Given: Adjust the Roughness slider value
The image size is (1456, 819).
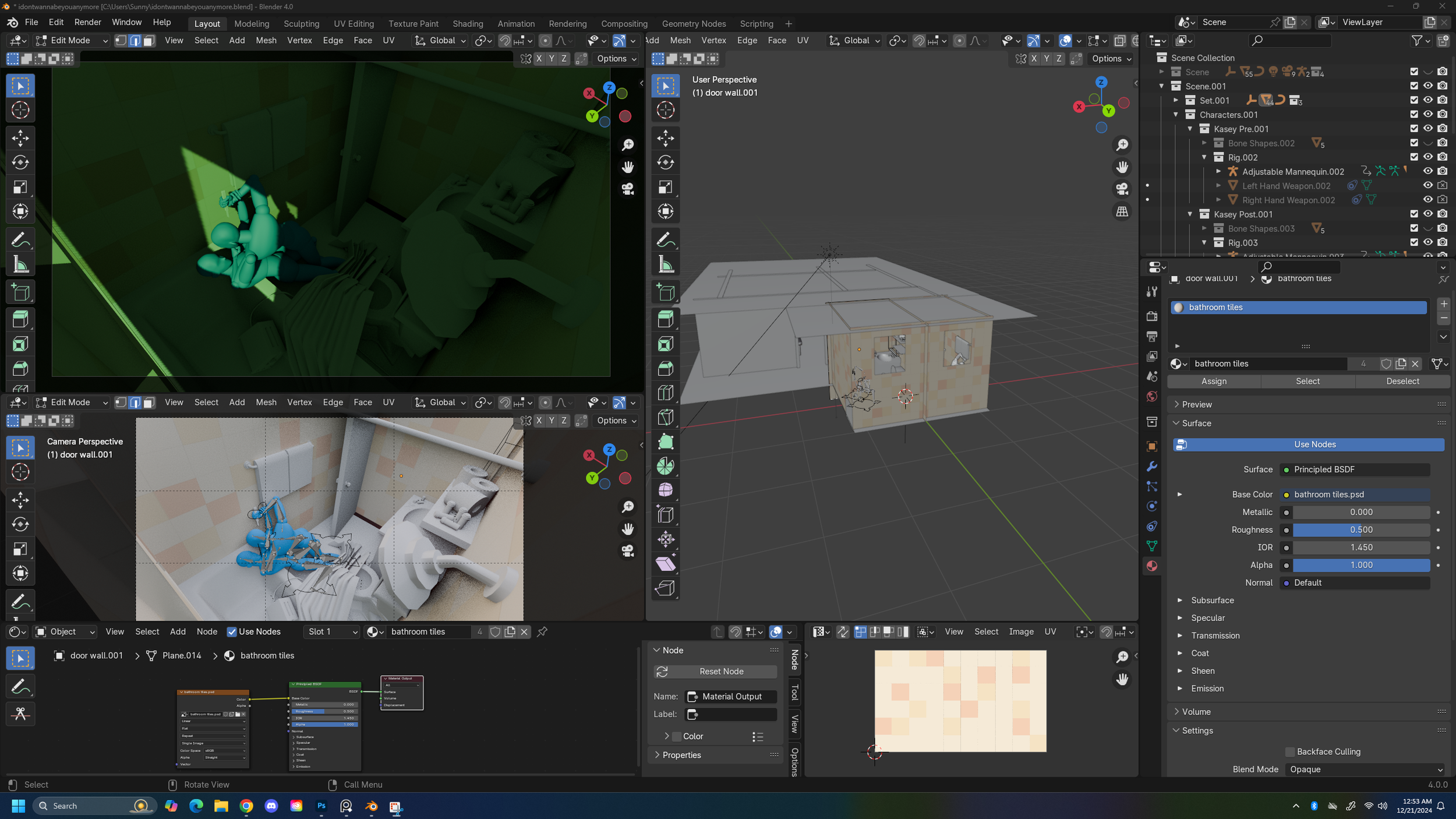Looking at the screenshot, I should pyautogui.click(x=1360, y=529).
